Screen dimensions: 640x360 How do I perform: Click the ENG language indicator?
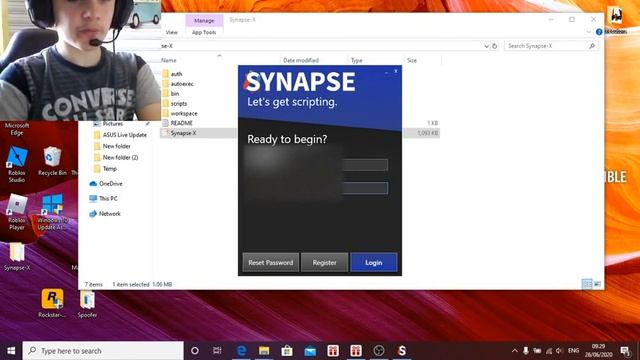573,351
